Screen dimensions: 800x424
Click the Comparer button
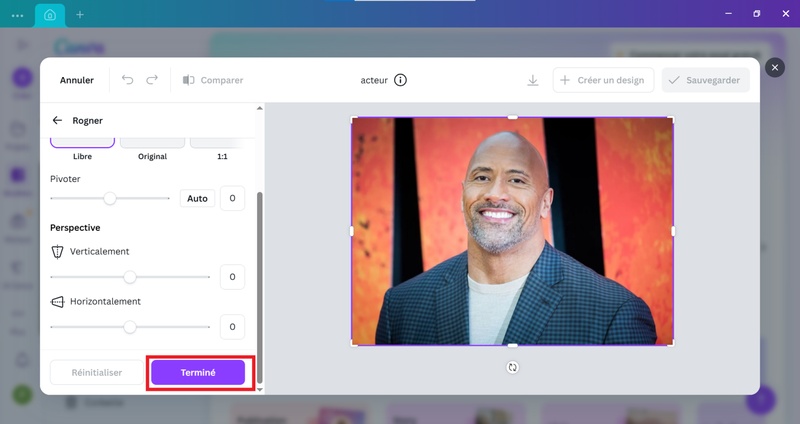coord(213,80)
